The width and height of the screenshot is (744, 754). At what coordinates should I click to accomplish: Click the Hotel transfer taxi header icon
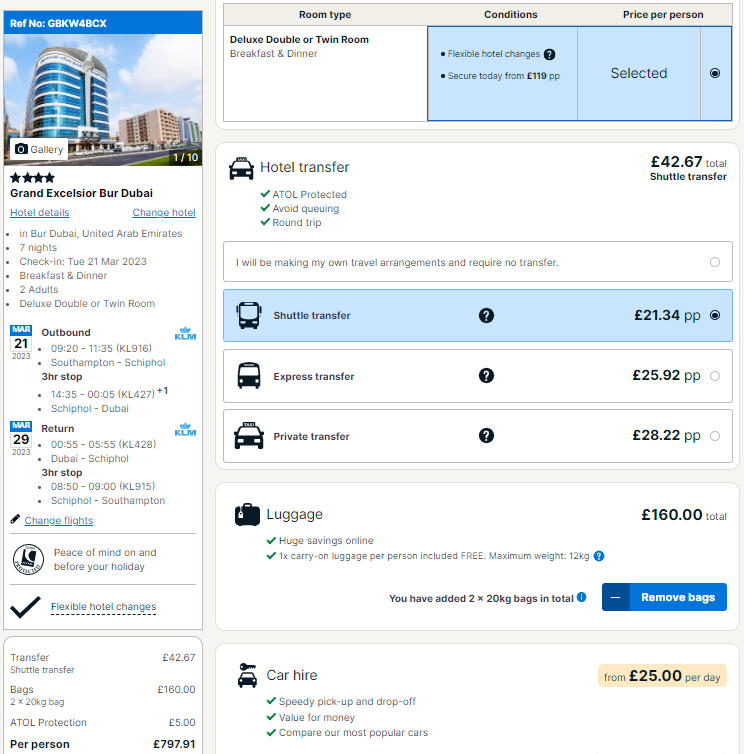point(241,168)
